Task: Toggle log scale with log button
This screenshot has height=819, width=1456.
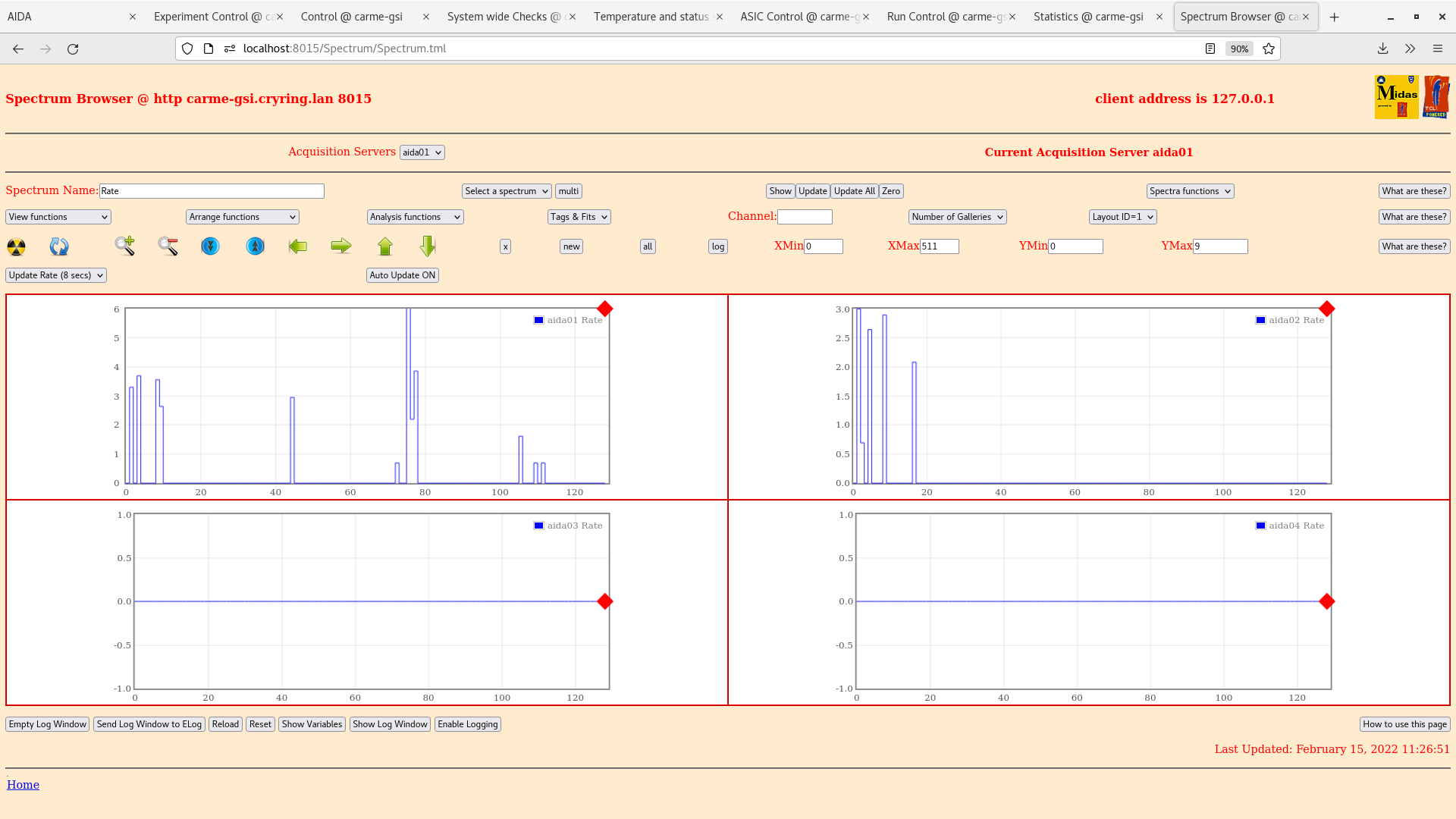Action: coord(718,246)
